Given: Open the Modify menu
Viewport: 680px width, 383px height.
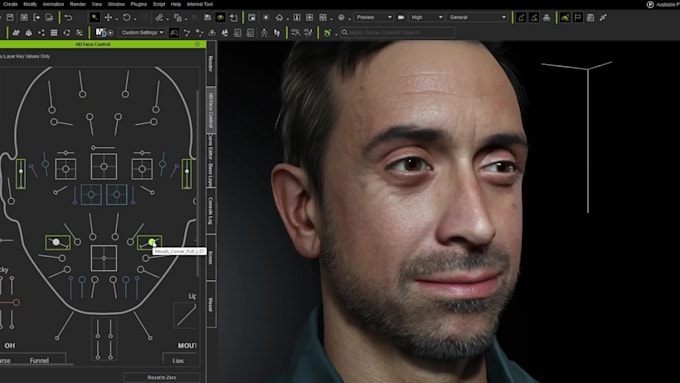Looking at the screenshot, I should (30, 4).
